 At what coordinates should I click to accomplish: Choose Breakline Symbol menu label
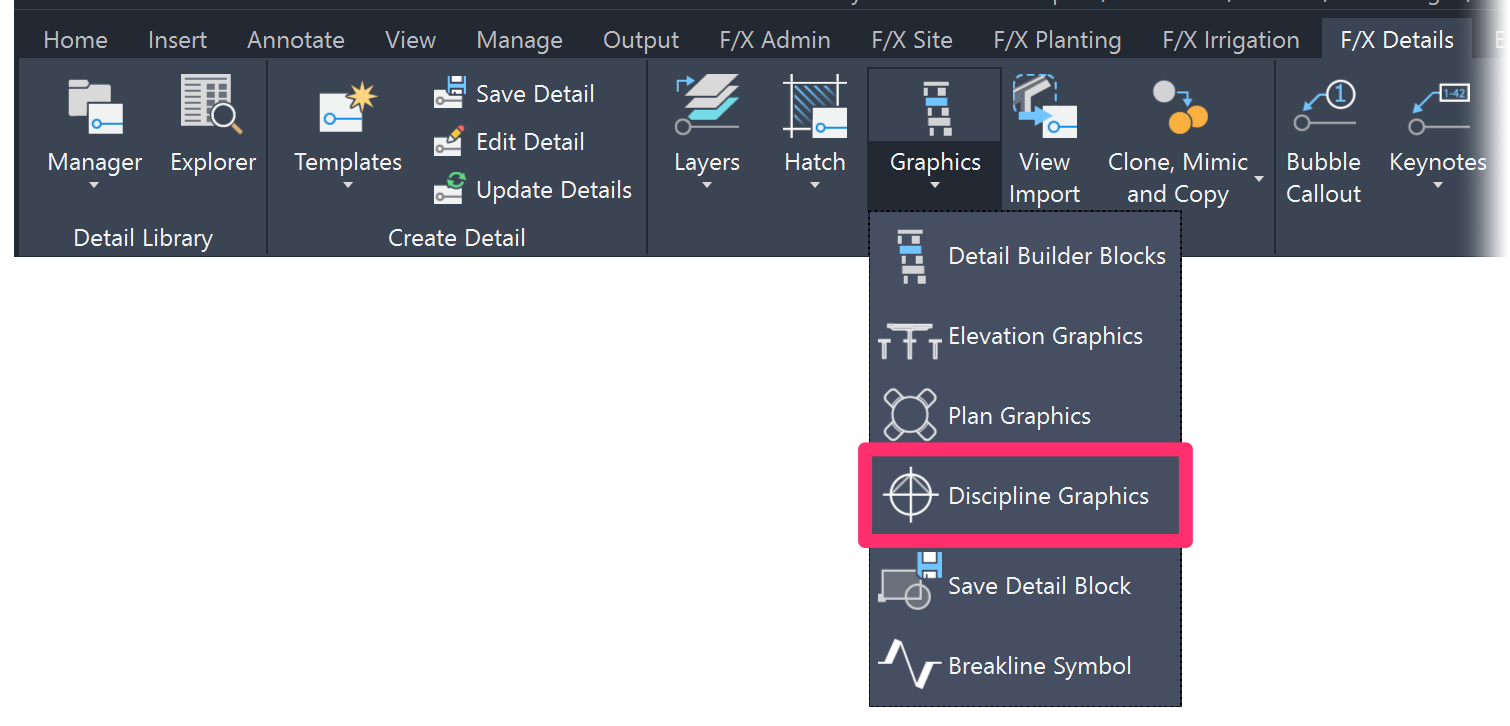pos(1040,666)
